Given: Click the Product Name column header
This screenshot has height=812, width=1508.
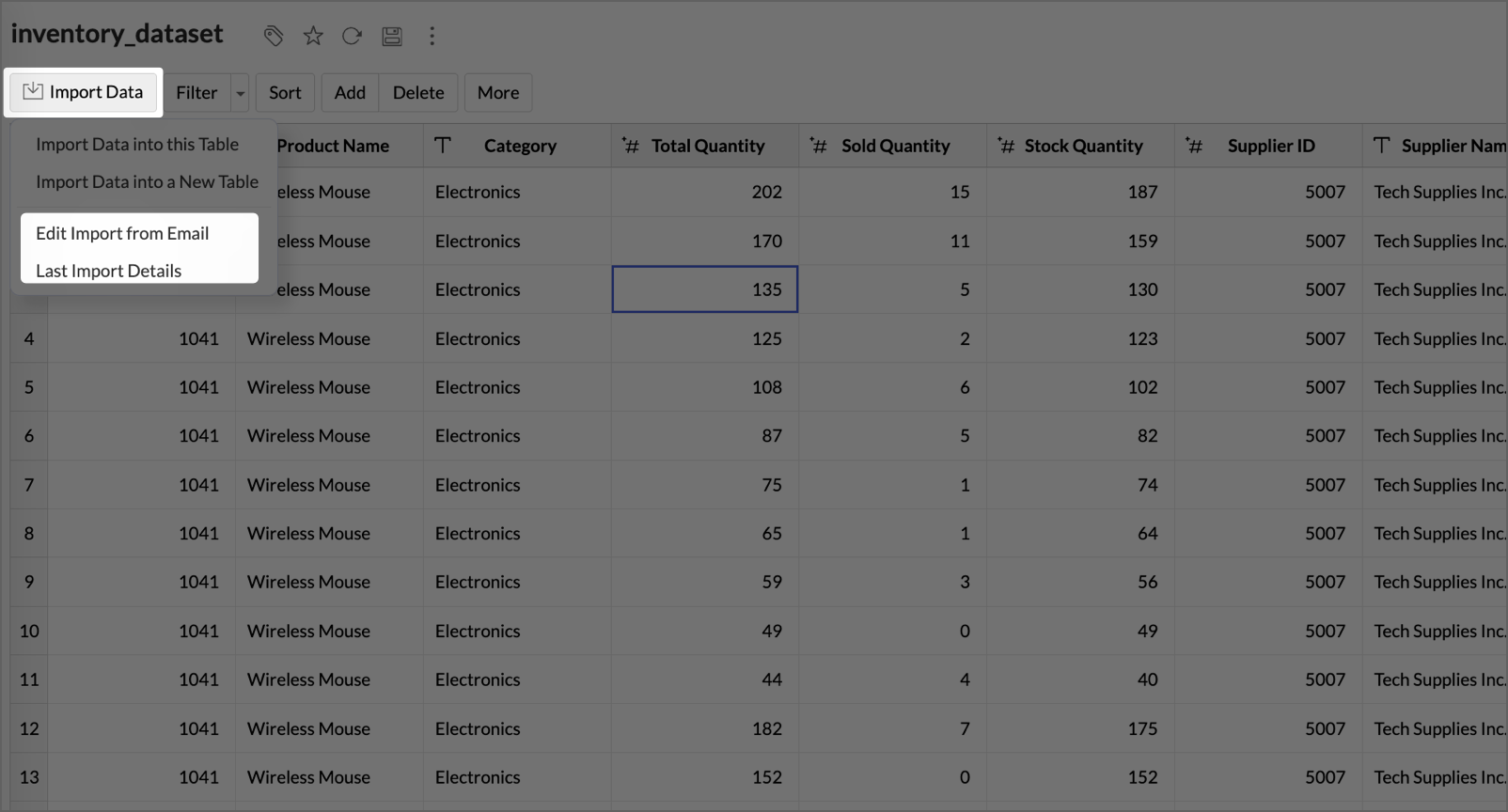Looking at the screenshot, I should (333, 146).
